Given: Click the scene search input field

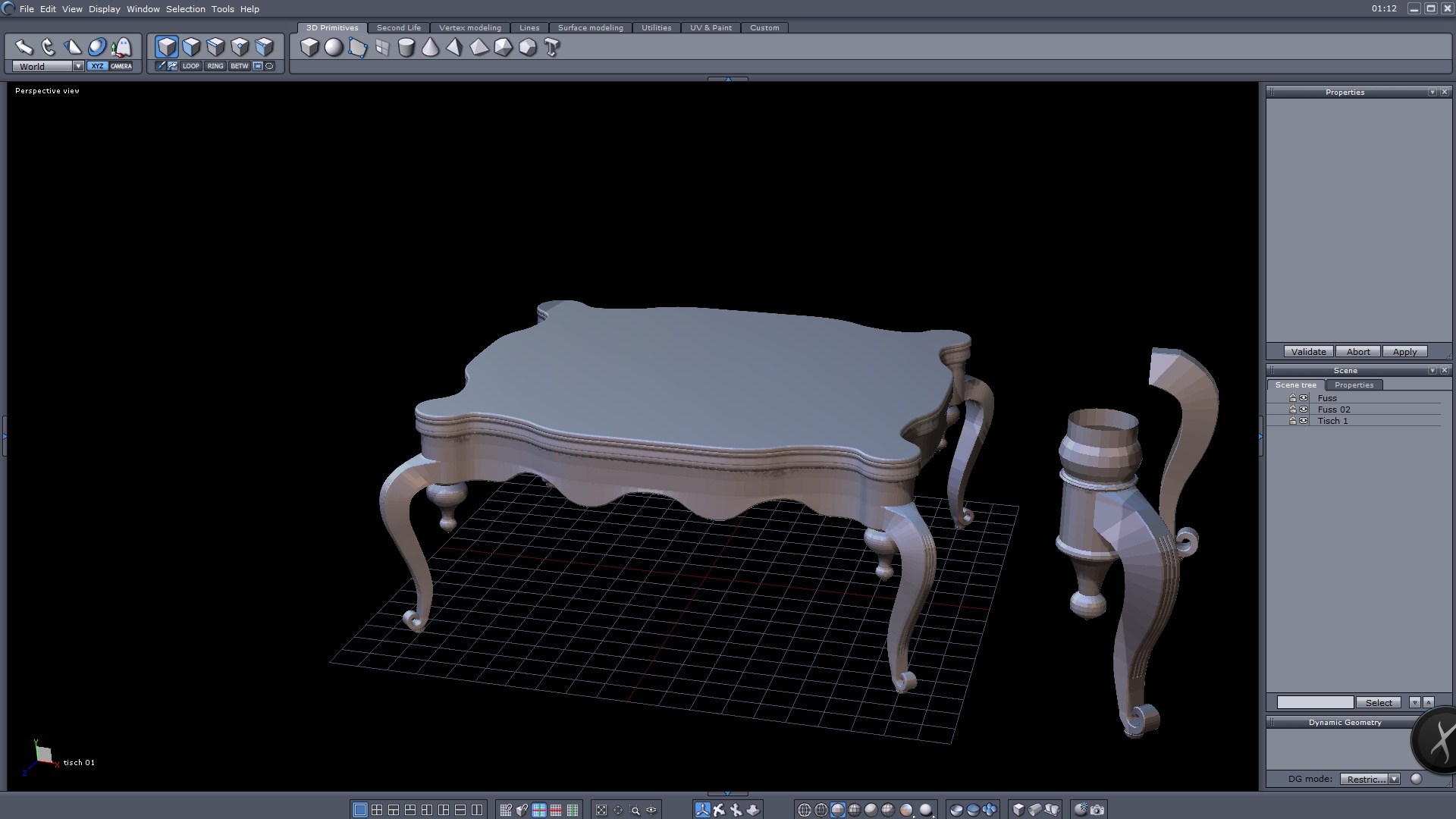Looking at the screenshot, I should coord(1314,702).
